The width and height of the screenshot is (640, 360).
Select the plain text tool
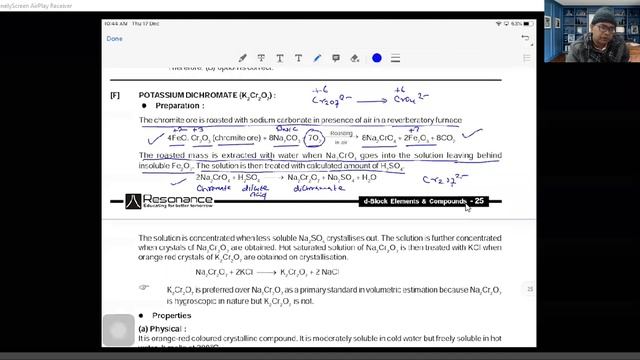coord(298,58)
